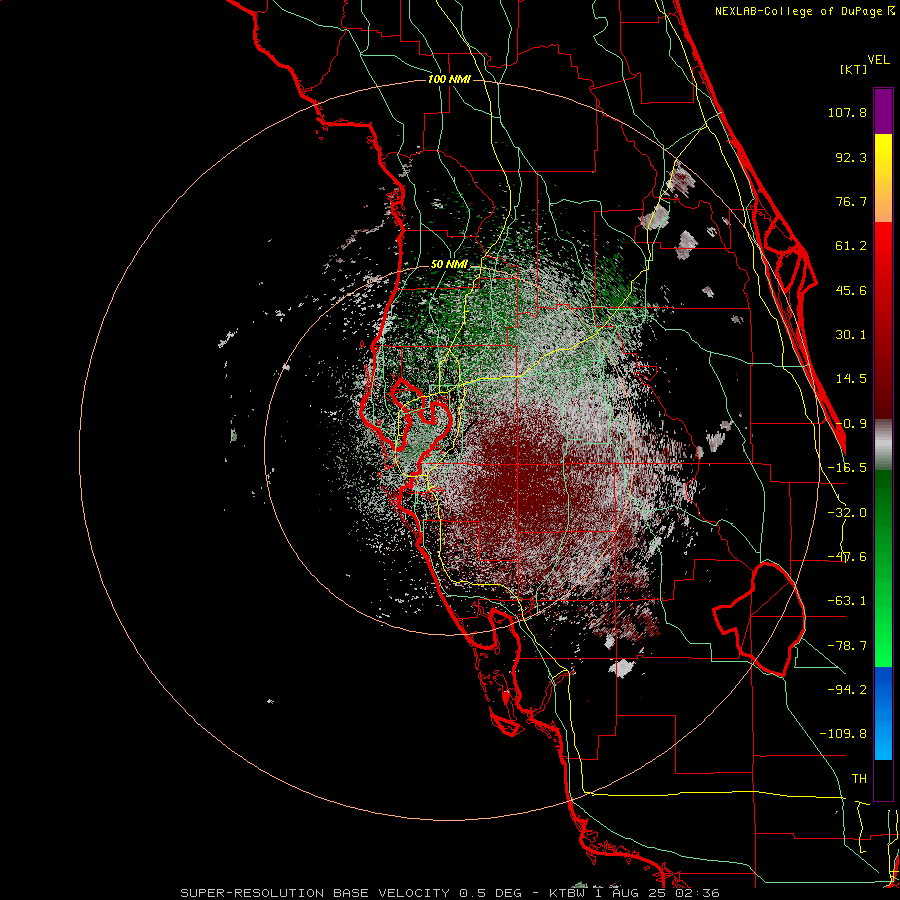Click the 30.1 velocity value
Screen dimensions: 900x900
tap(851, 335)
